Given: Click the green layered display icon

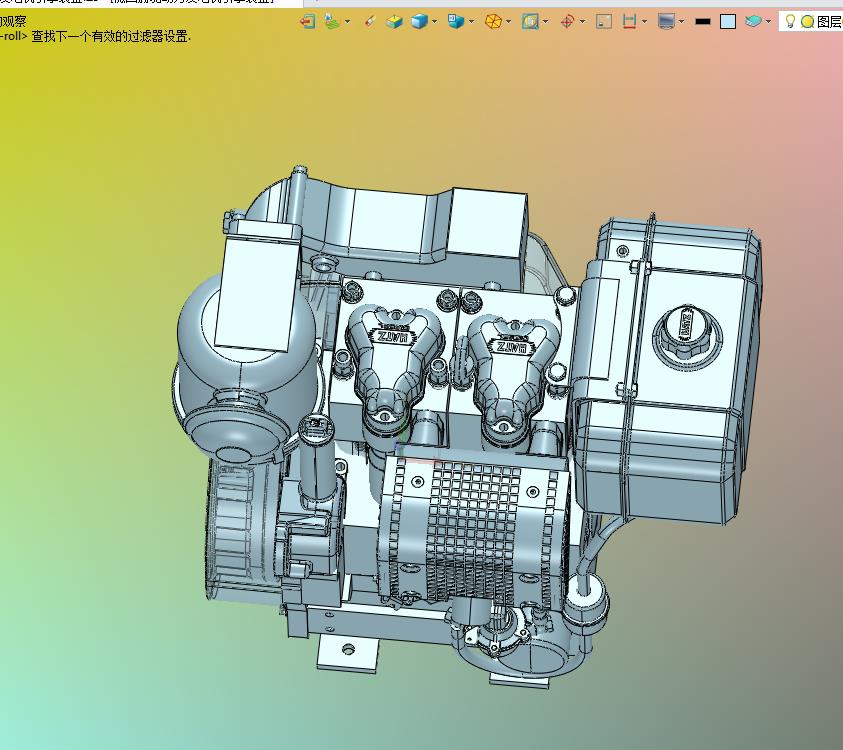Looking at the screenshot, I should point(332,22).
